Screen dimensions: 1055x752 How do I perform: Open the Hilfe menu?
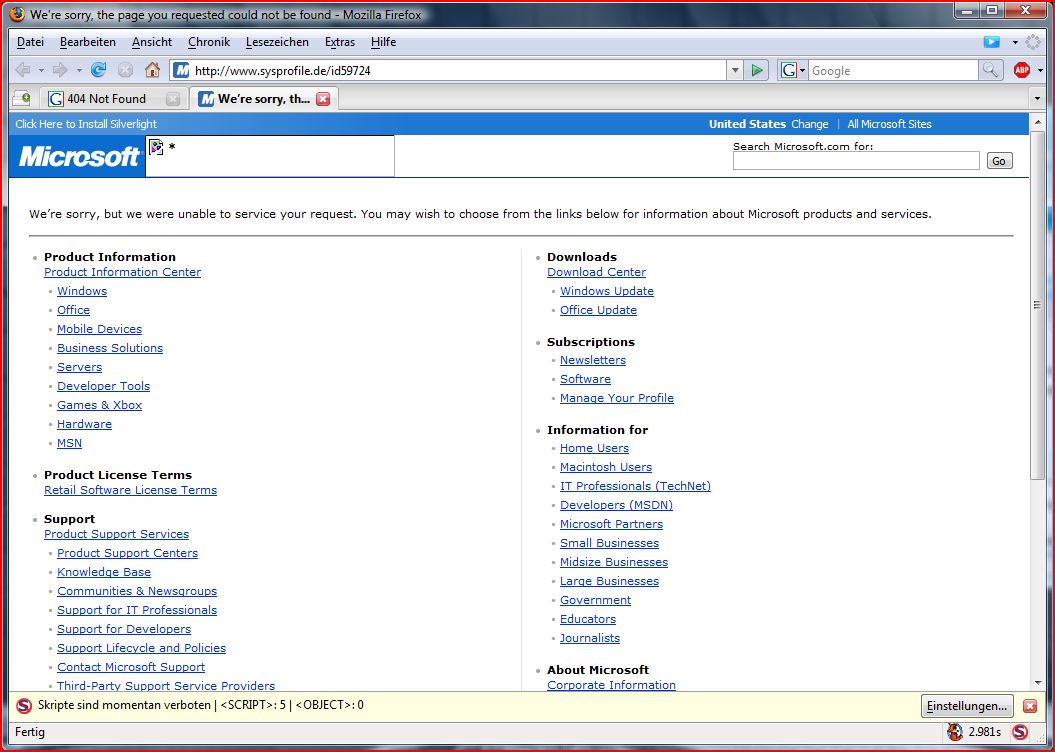point(384,42)
